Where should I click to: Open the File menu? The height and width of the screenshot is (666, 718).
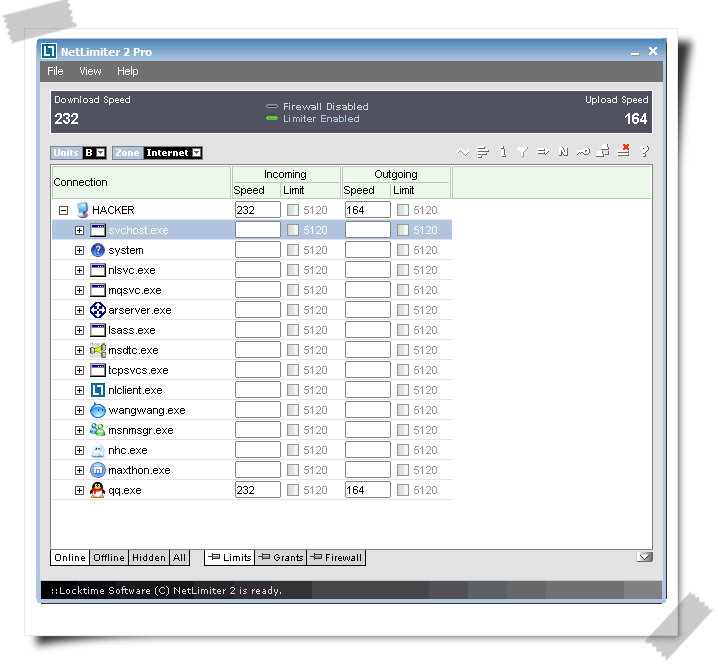coord(55,71)
